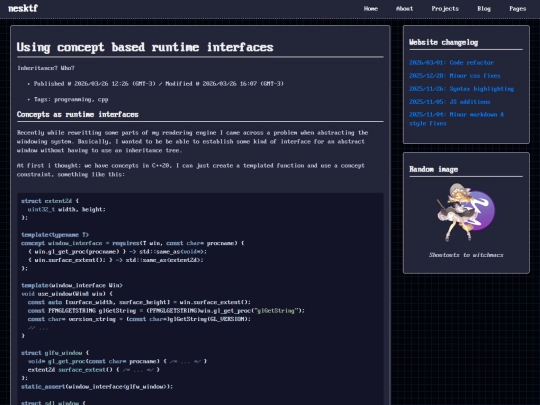Open changelog entry 2025/11/26 Syntax highlighting

461,89
